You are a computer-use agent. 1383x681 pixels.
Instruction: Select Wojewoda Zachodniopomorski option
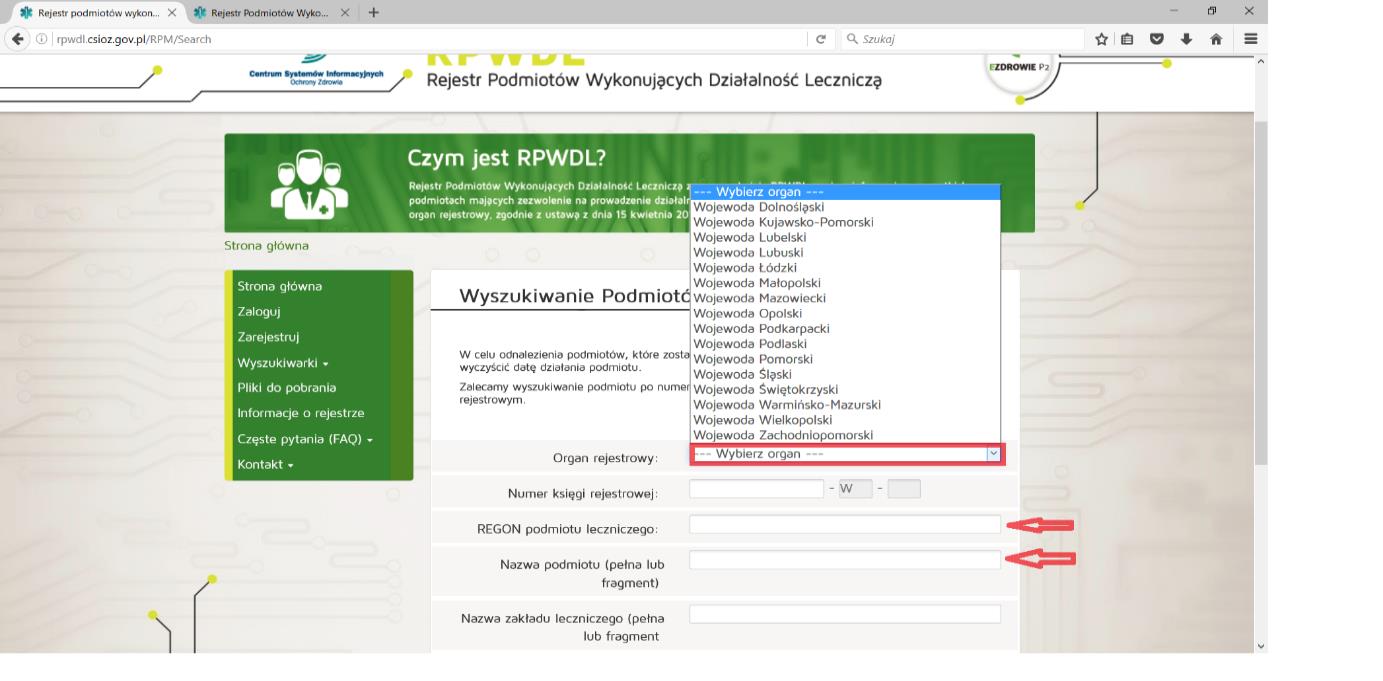pos(845,435)
